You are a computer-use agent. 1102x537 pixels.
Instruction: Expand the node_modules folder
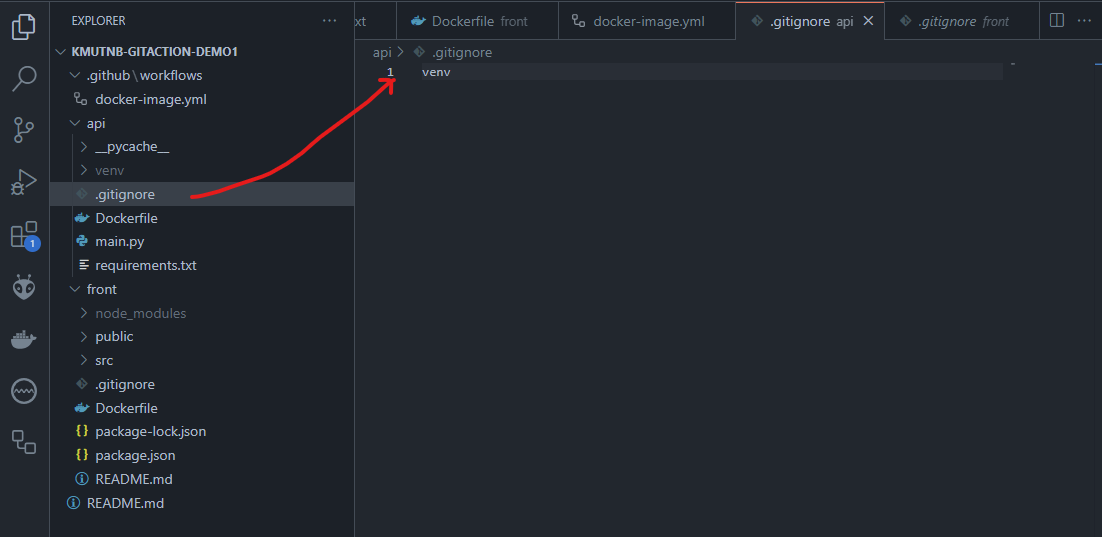(140, 313)
